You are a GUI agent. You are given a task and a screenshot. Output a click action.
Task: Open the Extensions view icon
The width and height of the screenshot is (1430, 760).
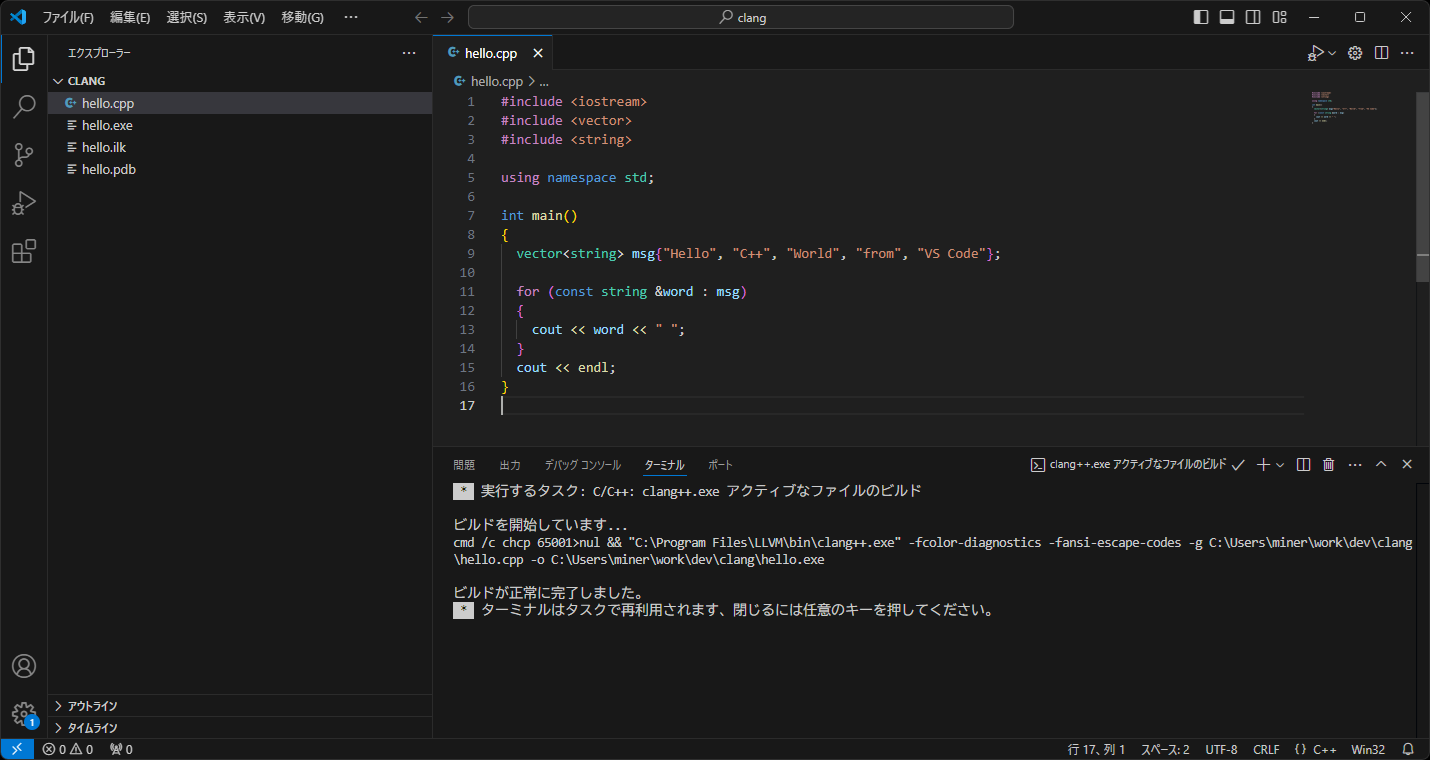pyautogui.click(x=23, y=251)
